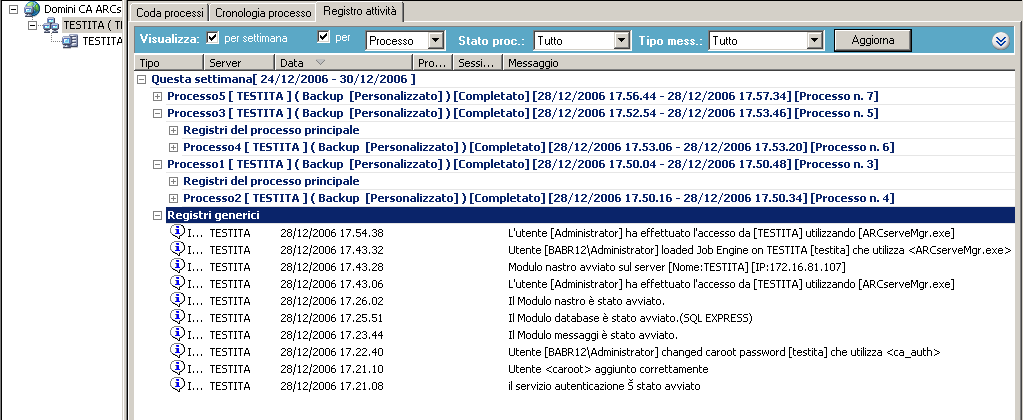
Task: Click info icon on 17.21.08 log row
Action: point(178,385)
